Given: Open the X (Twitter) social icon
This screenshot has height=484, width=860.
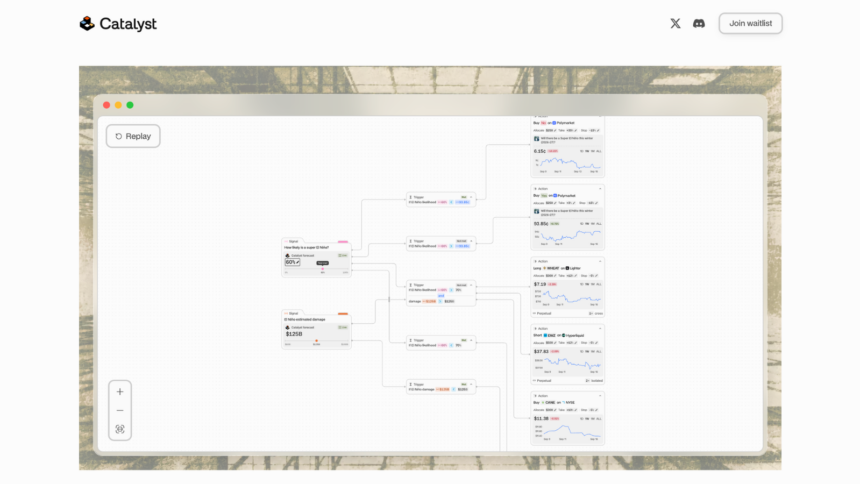Looking at the screenshot, I should [x=675, y=23].
